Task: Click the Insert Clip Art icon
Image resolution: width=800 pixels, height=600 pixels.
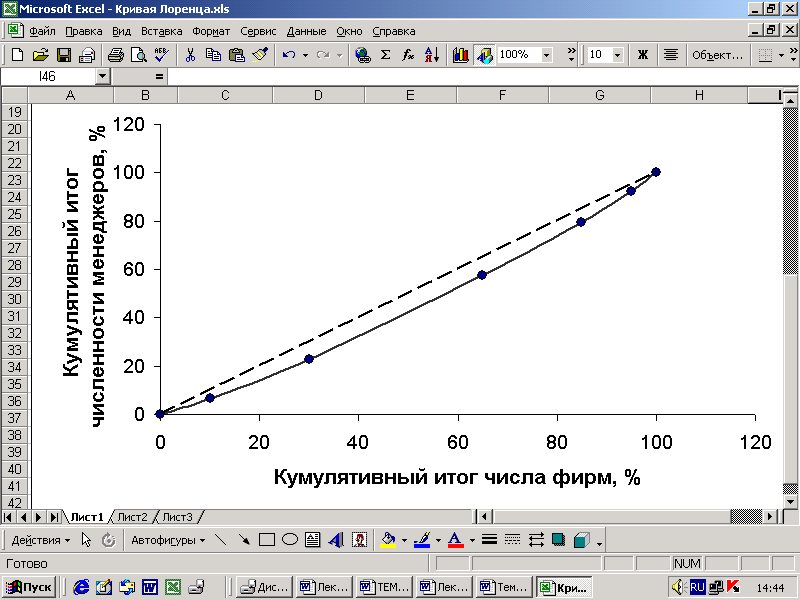Action: click(x=360, y=540)
